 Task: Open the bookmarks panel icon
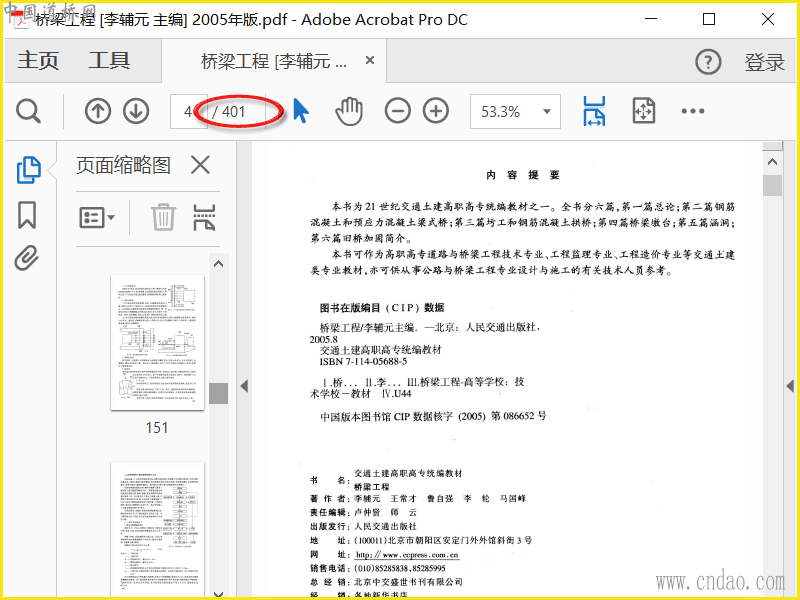pyautogui.click(x=27, y=215)
